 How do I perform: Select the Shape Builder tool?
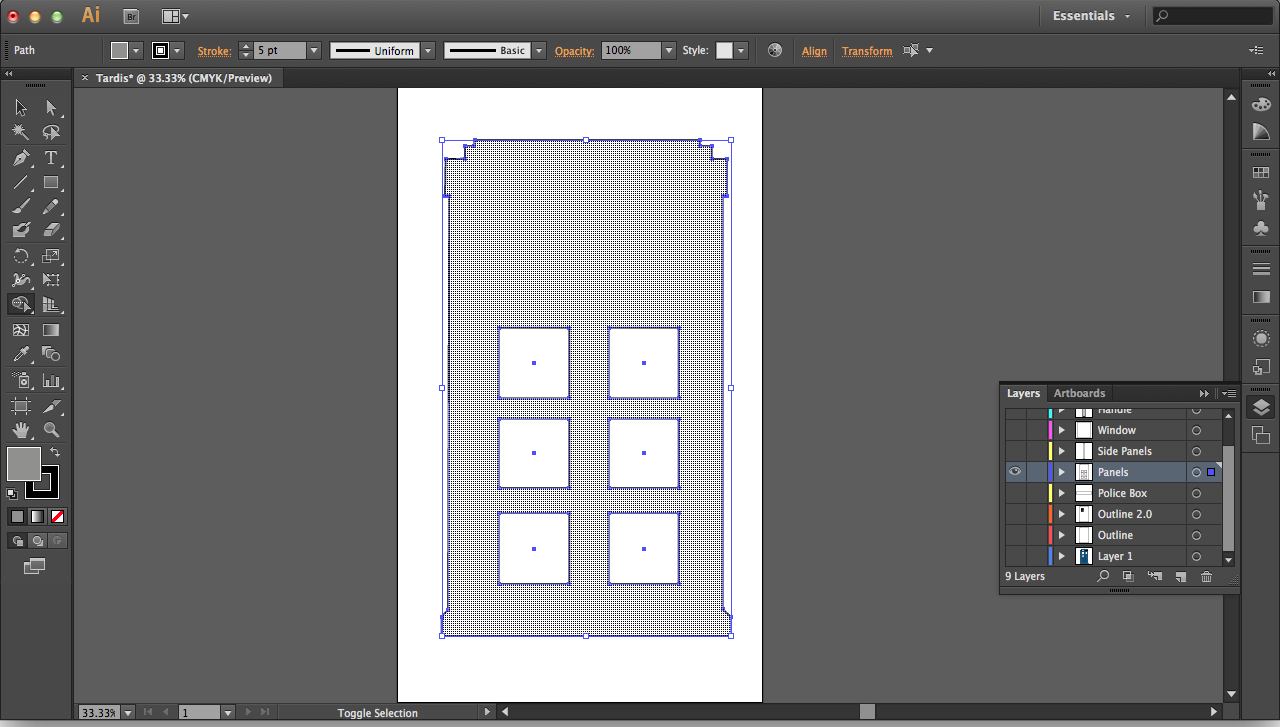(21, 305)
